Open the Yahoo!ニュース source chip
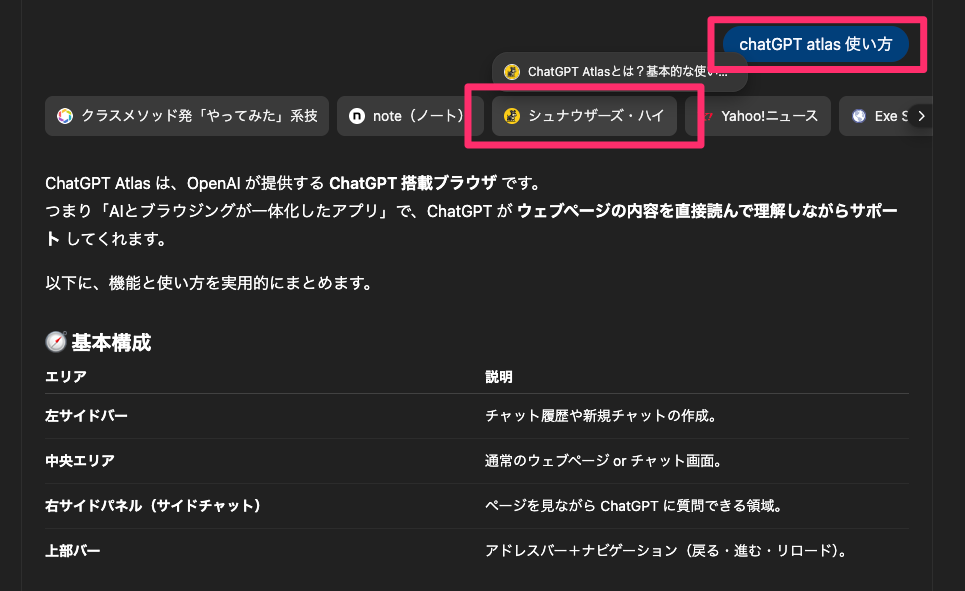The height and width of the screenshot is (591, 965). pos(758,116)
